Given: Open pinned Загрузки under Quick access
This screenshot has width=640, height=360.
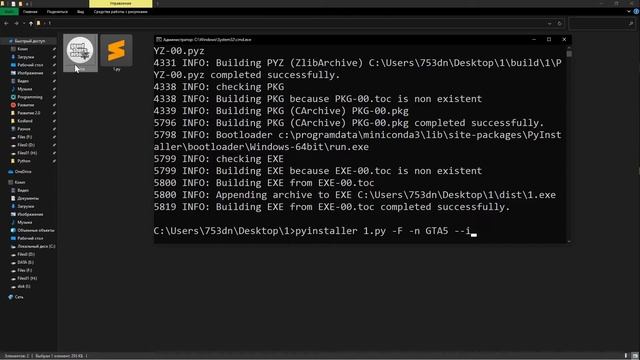Looking at the screenshot, I should [x=25, y=57].
